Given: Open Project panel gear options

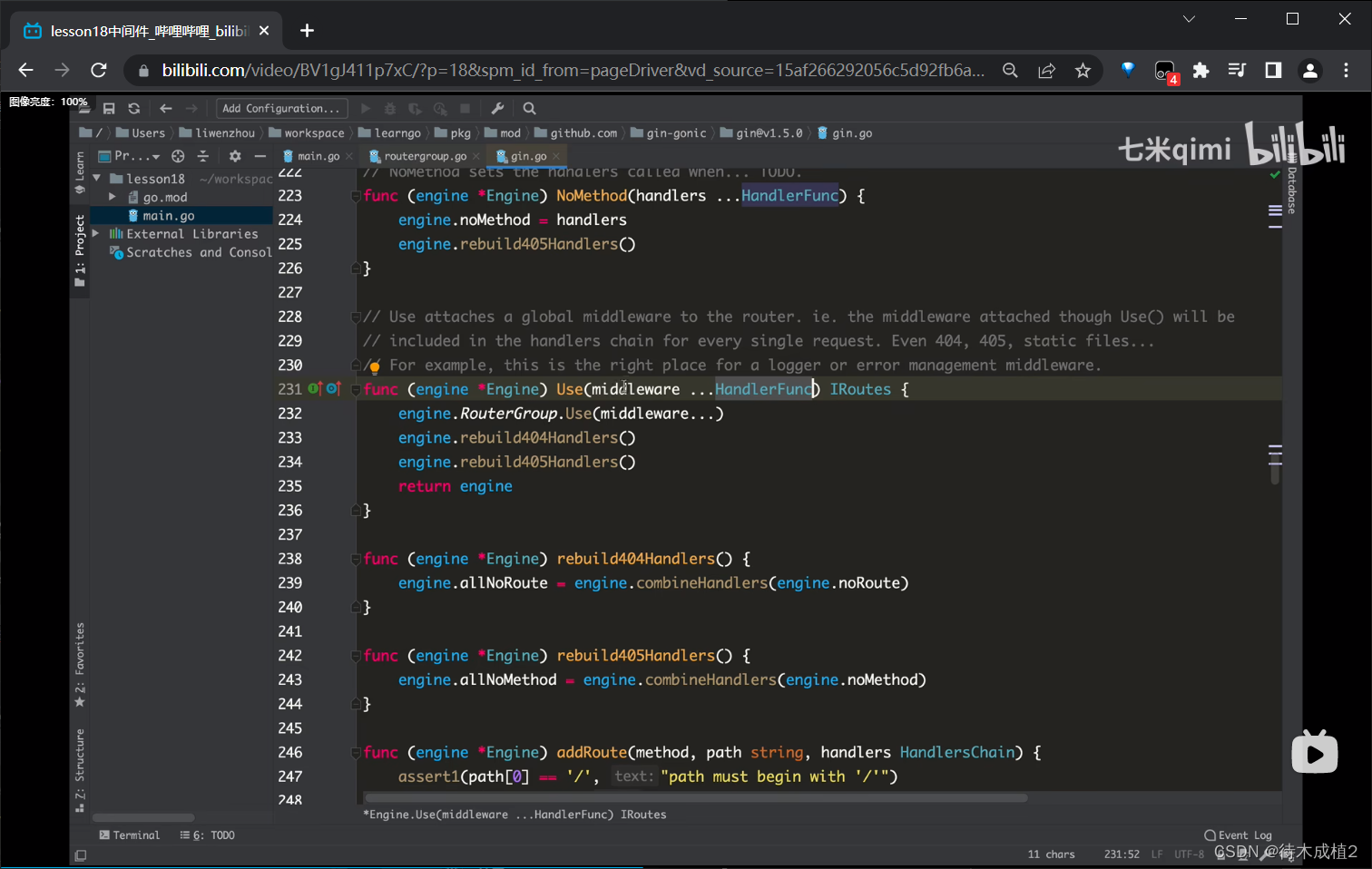Looking at the screenshot, I should [235, 156].
